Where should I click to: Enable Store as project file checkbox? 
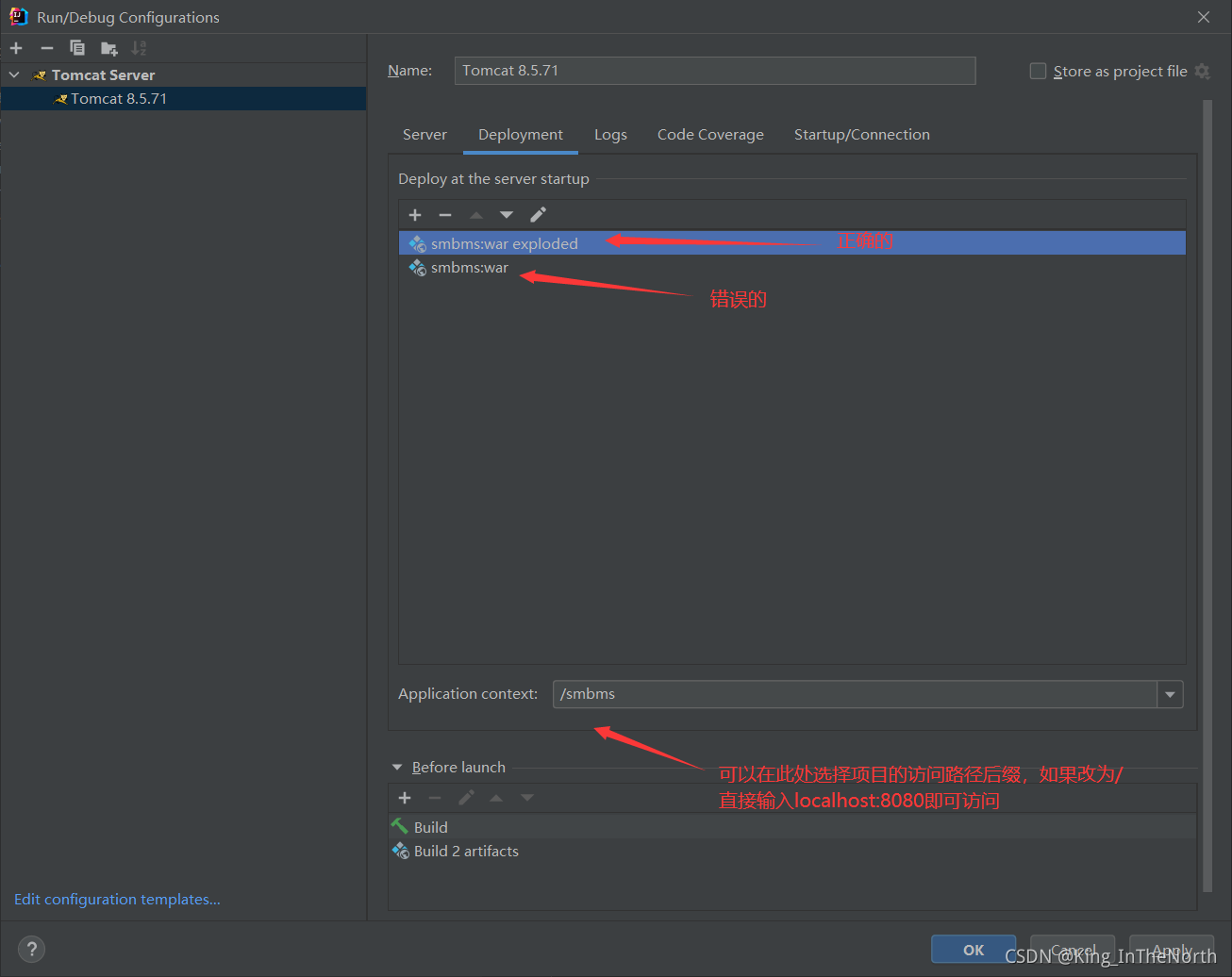pyautogui.click(x=1038, y=71)
